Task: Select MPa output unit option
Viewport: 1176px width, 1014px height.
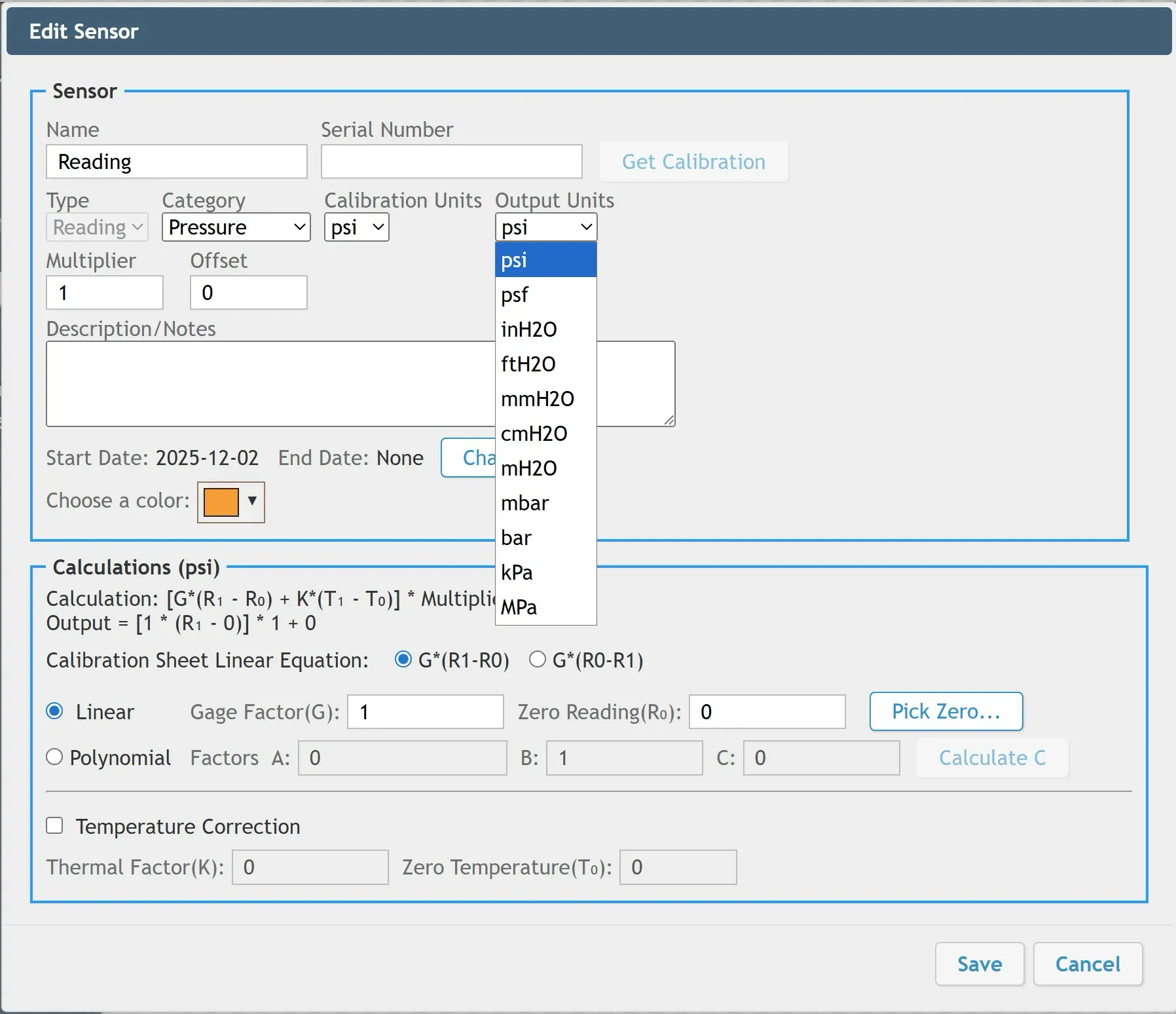Action: [545, 607]
